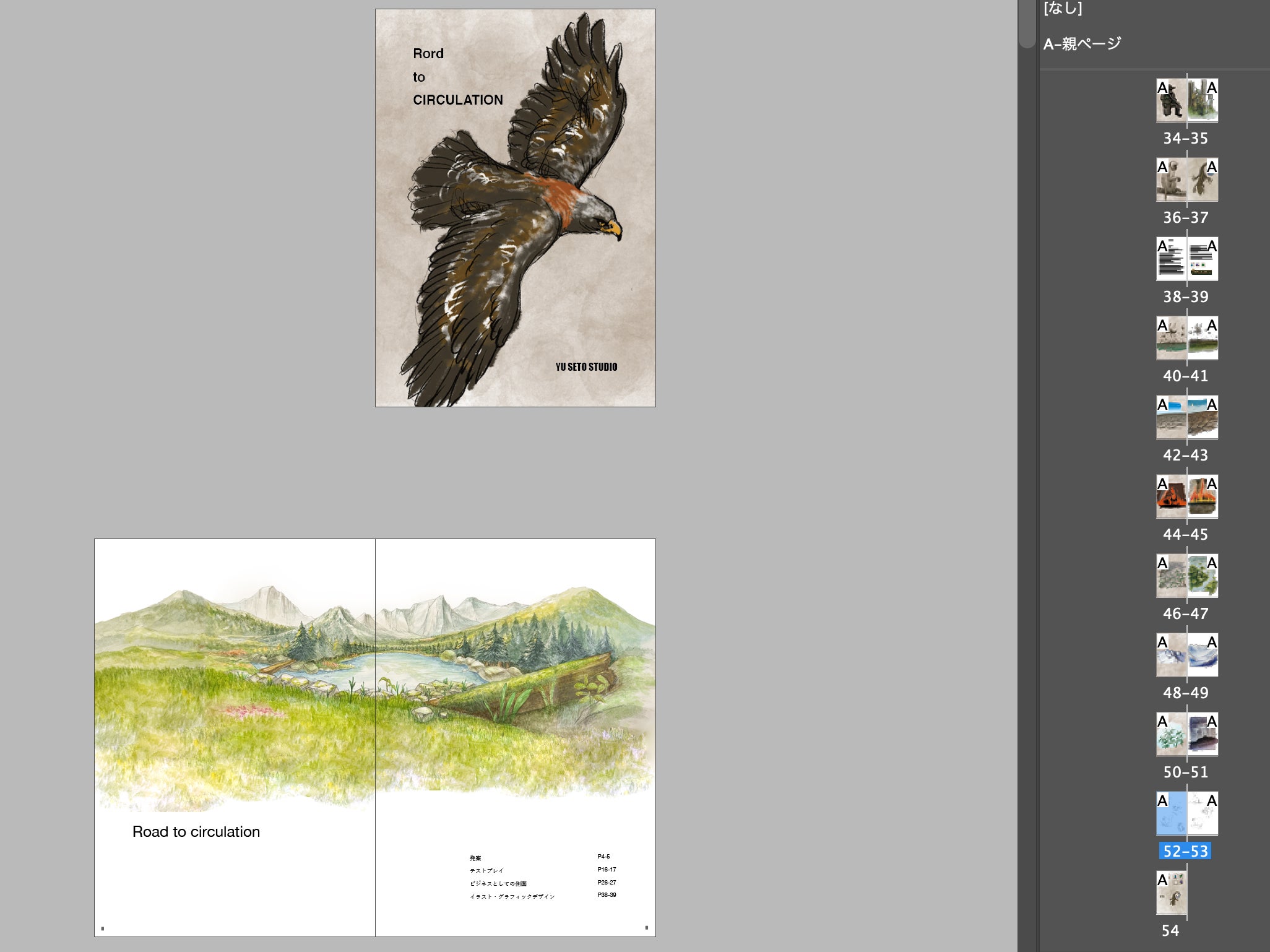Select 'Road to circulation' text frame

(196, 832)
